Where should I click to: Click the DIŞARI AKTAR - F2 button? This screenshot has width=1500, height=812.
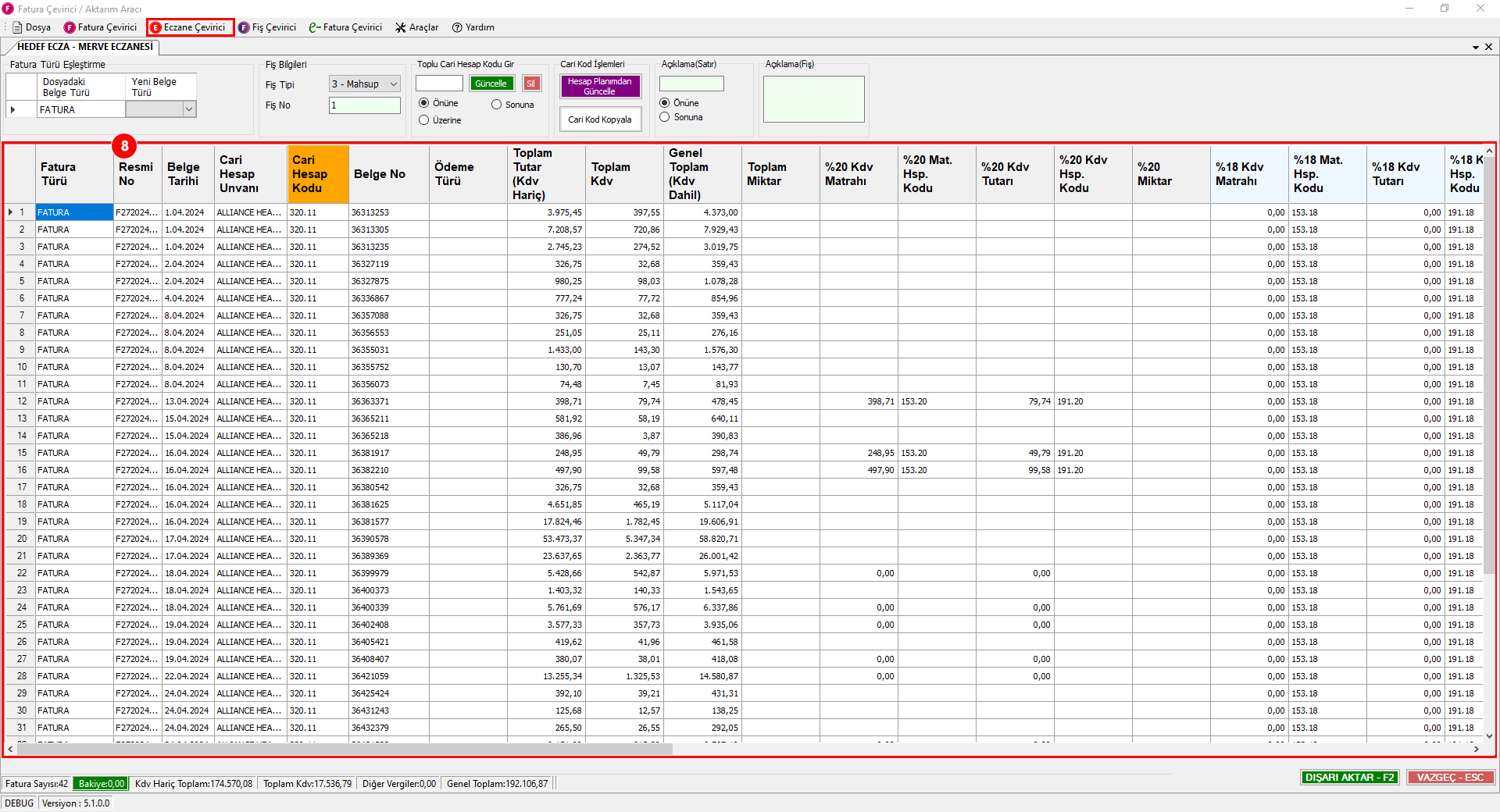point(1349,778)
